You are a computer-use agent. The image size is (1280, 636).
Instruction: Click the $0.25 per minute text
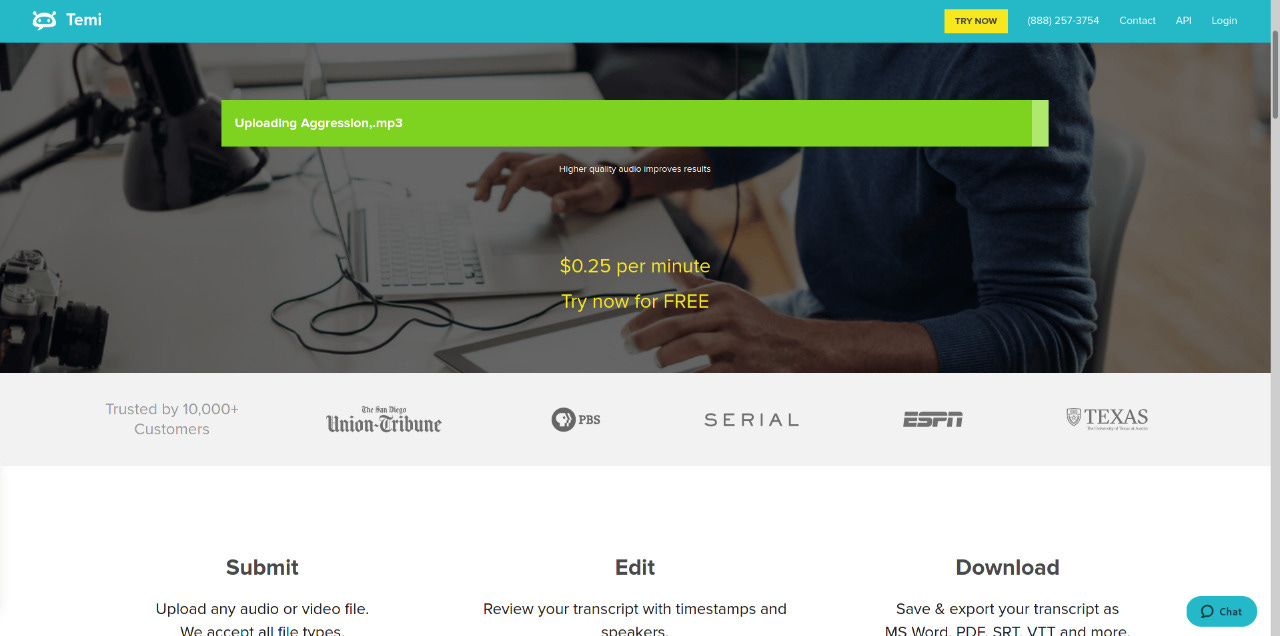635,266
